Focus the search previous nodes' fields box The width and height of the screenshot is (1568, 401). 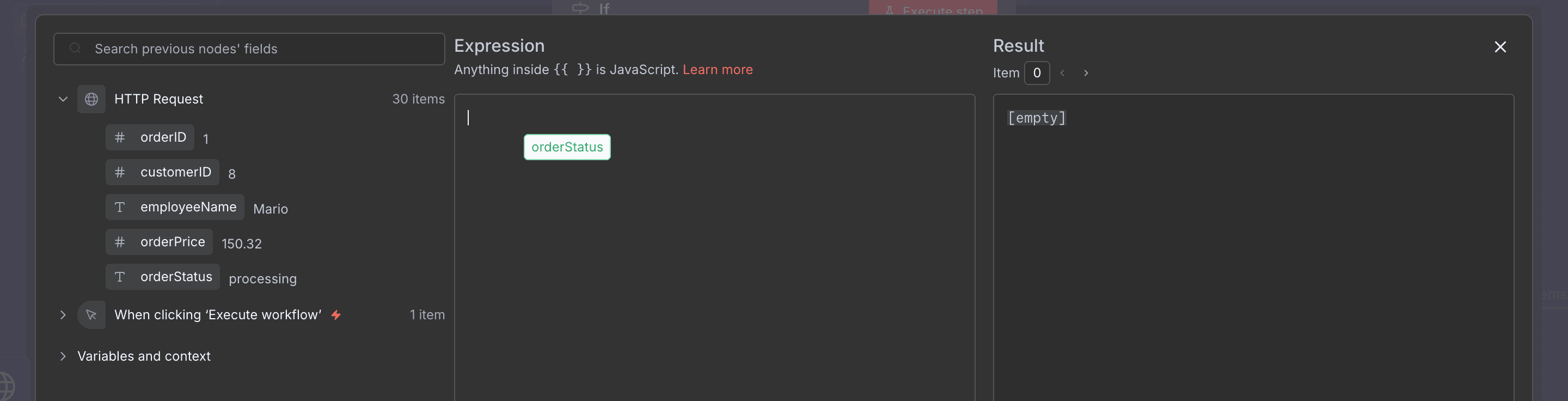pyautogui.click(x=249, y=48)
